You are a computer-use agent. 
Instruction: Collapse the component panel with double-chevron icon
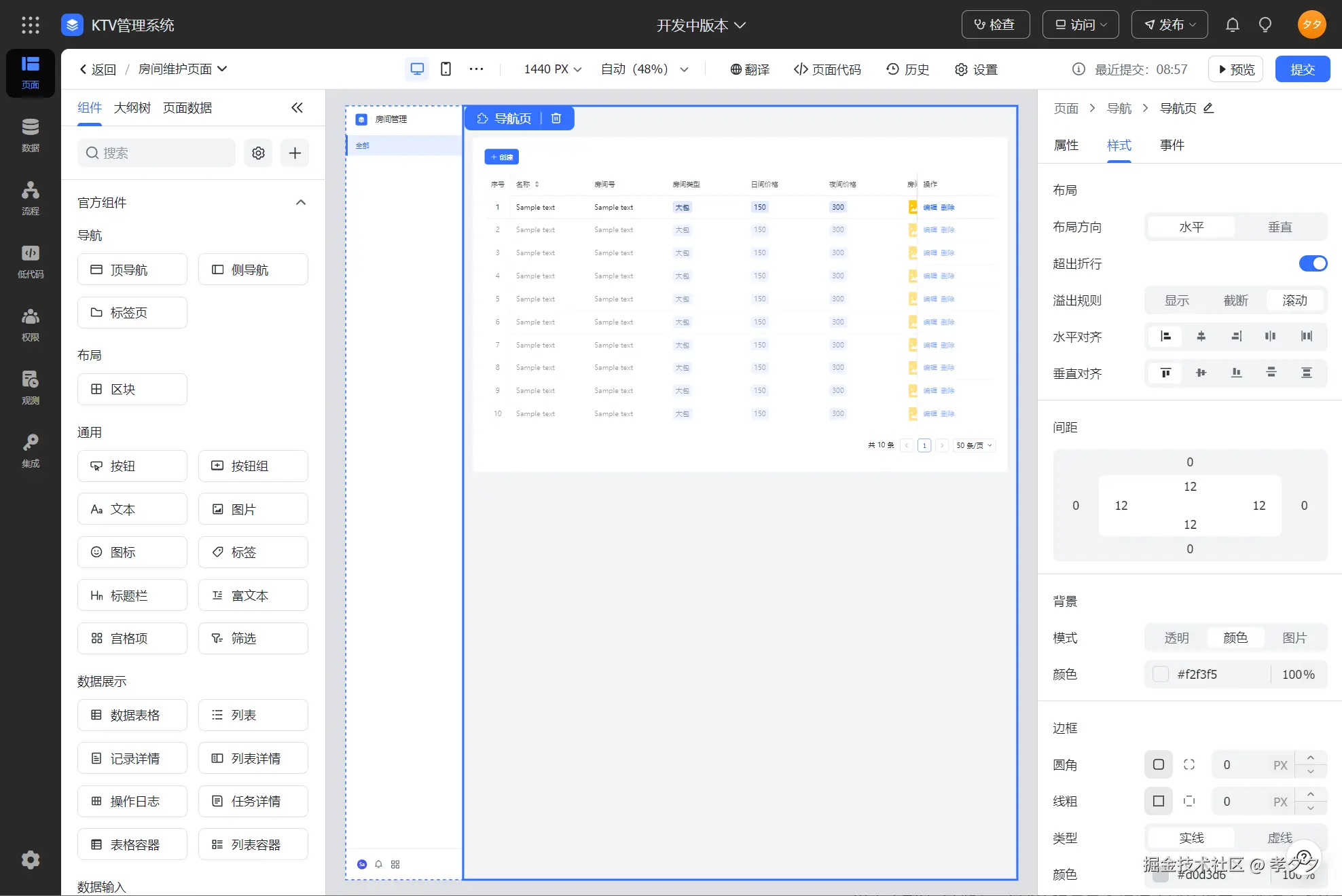(297, 108)
